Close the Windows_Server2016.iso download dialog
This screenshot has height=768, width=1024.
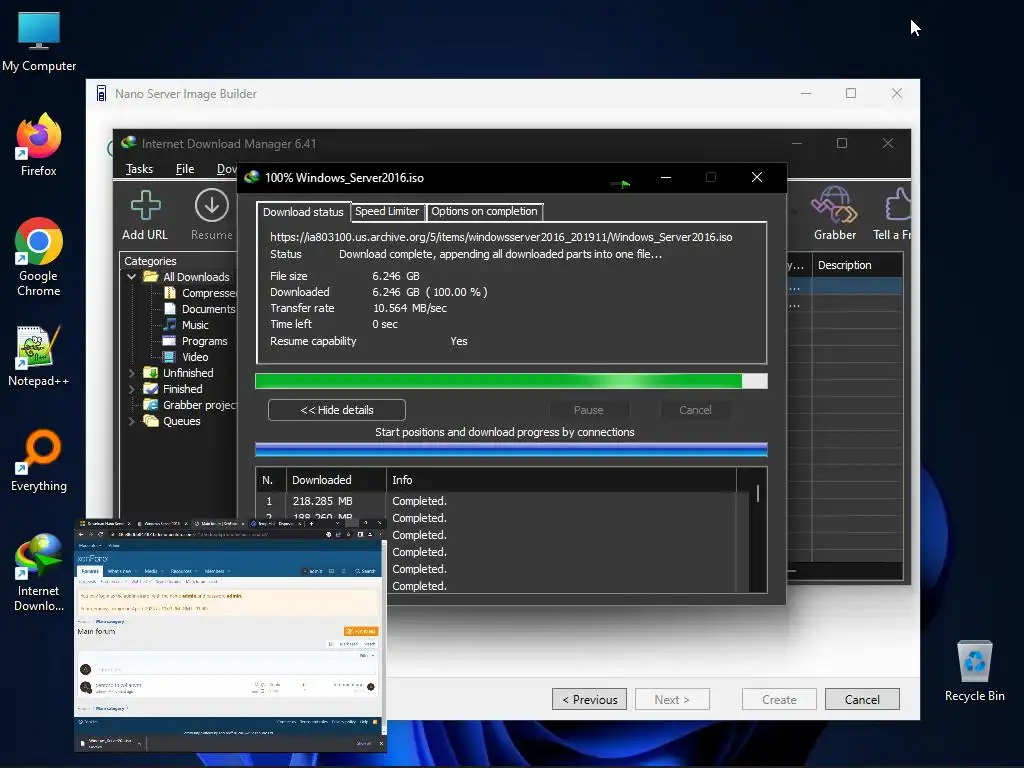757,178
